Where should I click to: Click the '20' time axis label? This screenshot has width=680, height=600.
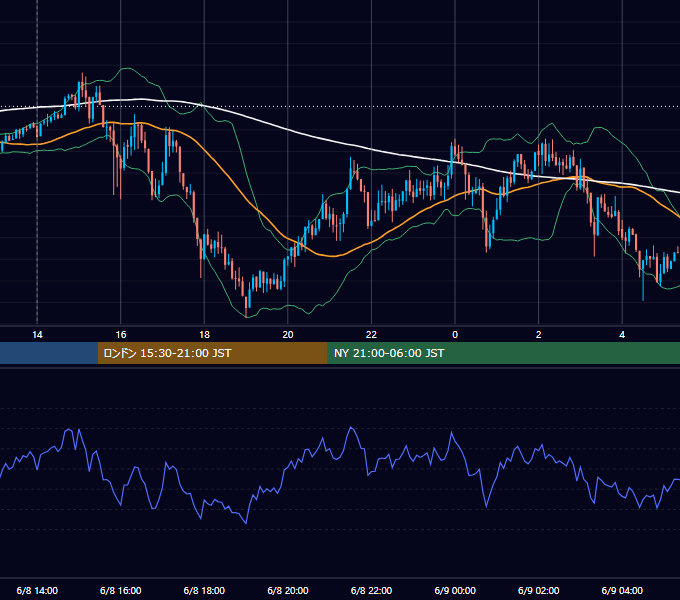point(288,335)
